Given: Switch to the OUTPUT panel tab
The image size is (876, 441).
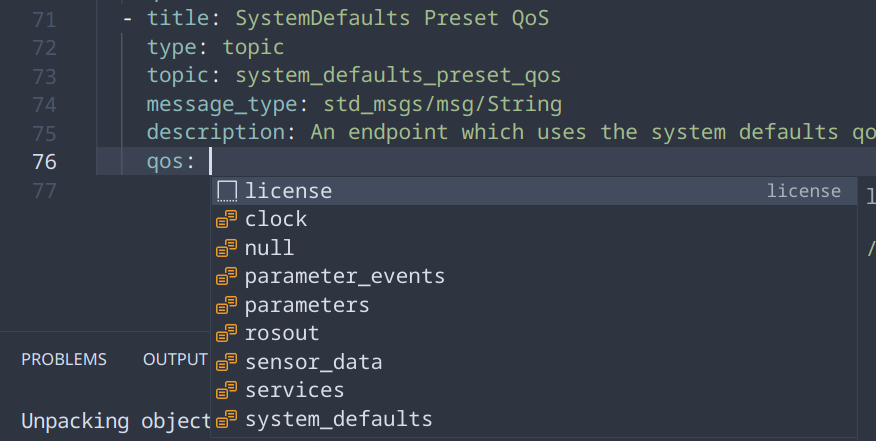Looking at the screenshot, I should (175, 359).
